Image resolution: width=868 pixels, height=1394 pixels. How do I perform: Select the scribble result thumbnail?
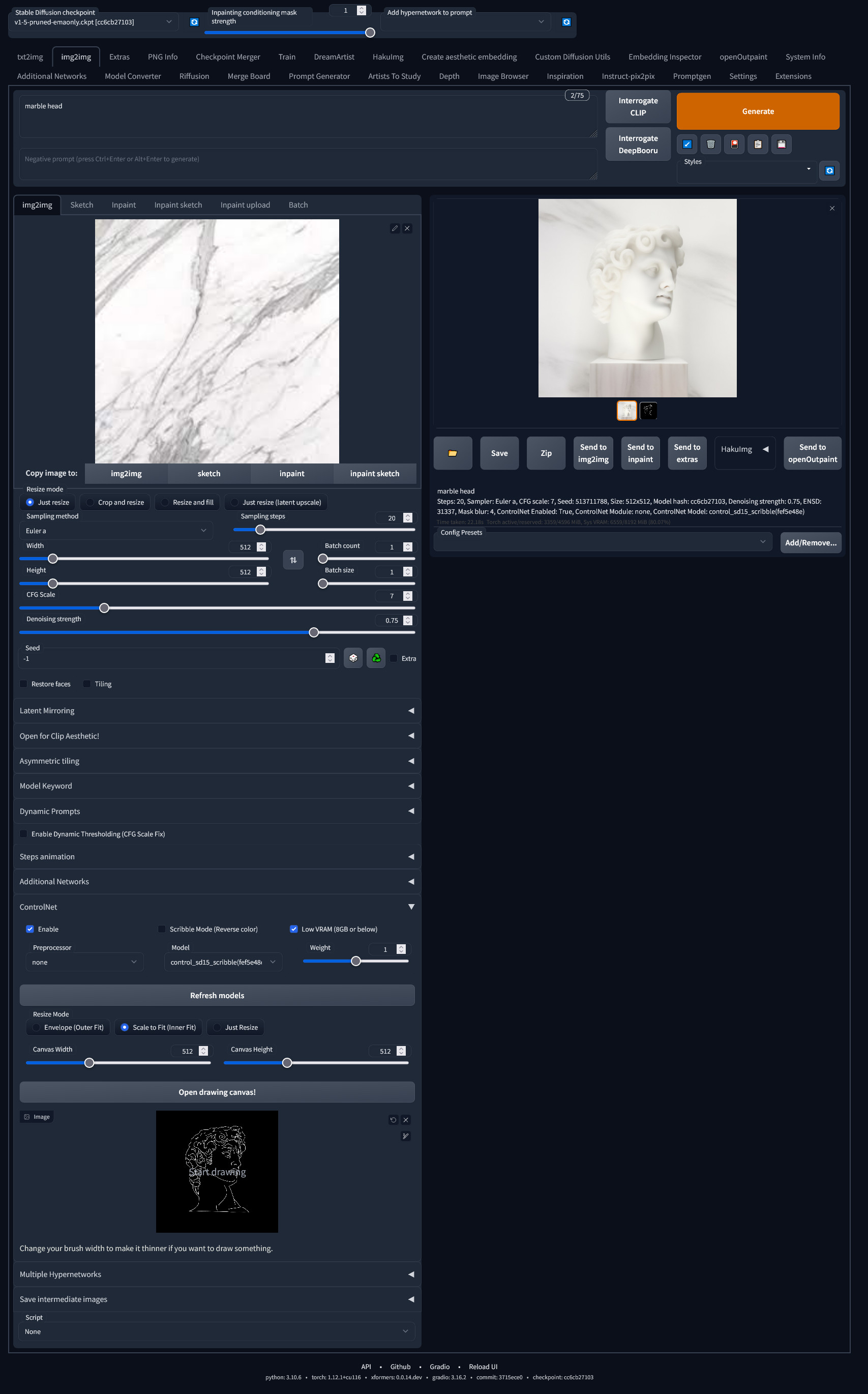coord(648,411)
